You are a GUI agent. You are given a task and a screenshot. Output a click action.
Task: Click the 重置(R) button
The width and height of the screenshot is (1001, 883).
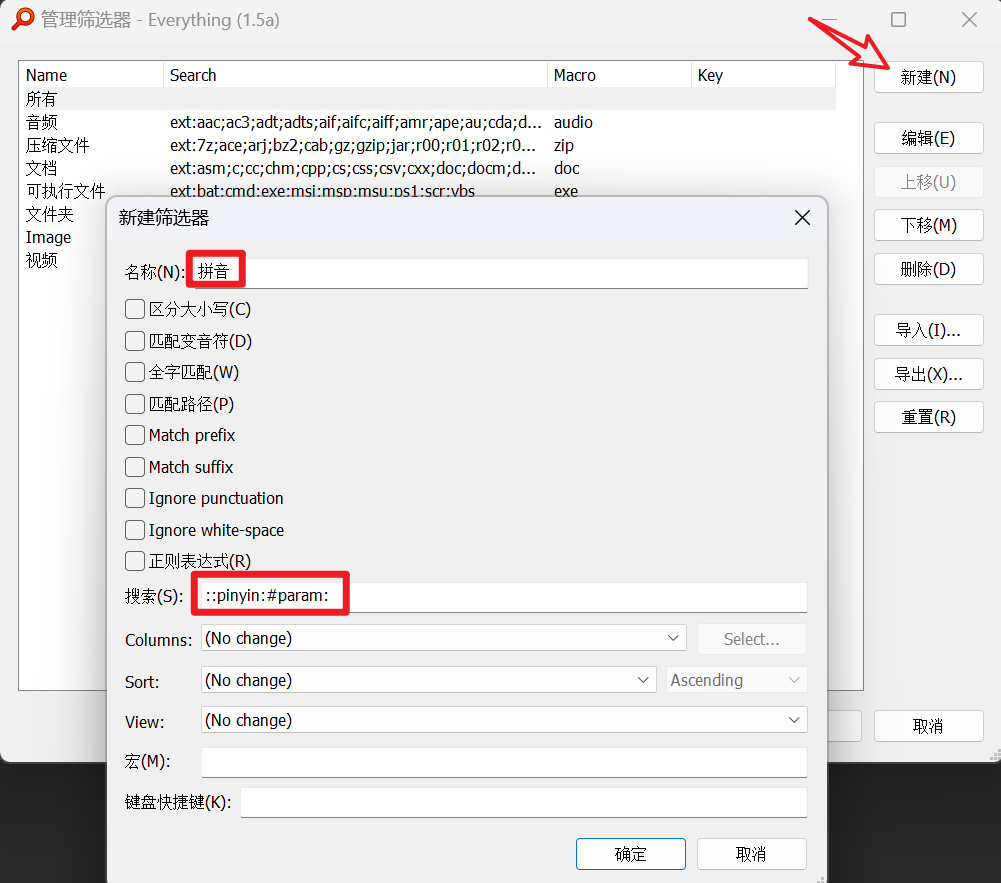(x=928, y=417)
